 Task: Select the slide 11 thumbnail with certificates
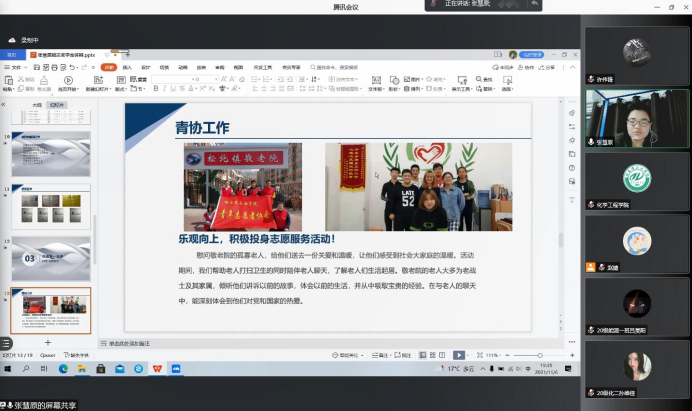pos(51,207)
